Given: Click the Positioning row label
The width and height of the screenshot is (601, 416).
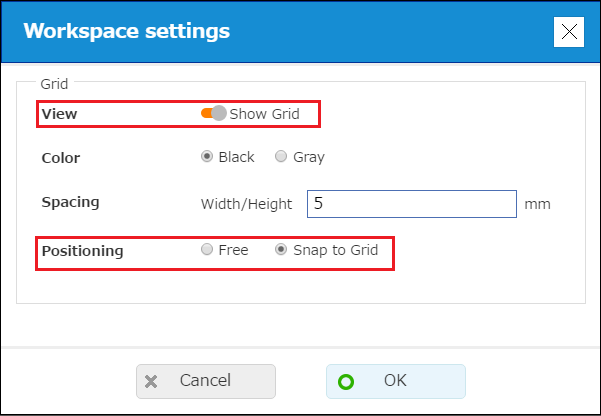Looking at the screenshot, I should click(x=82, y=251).
